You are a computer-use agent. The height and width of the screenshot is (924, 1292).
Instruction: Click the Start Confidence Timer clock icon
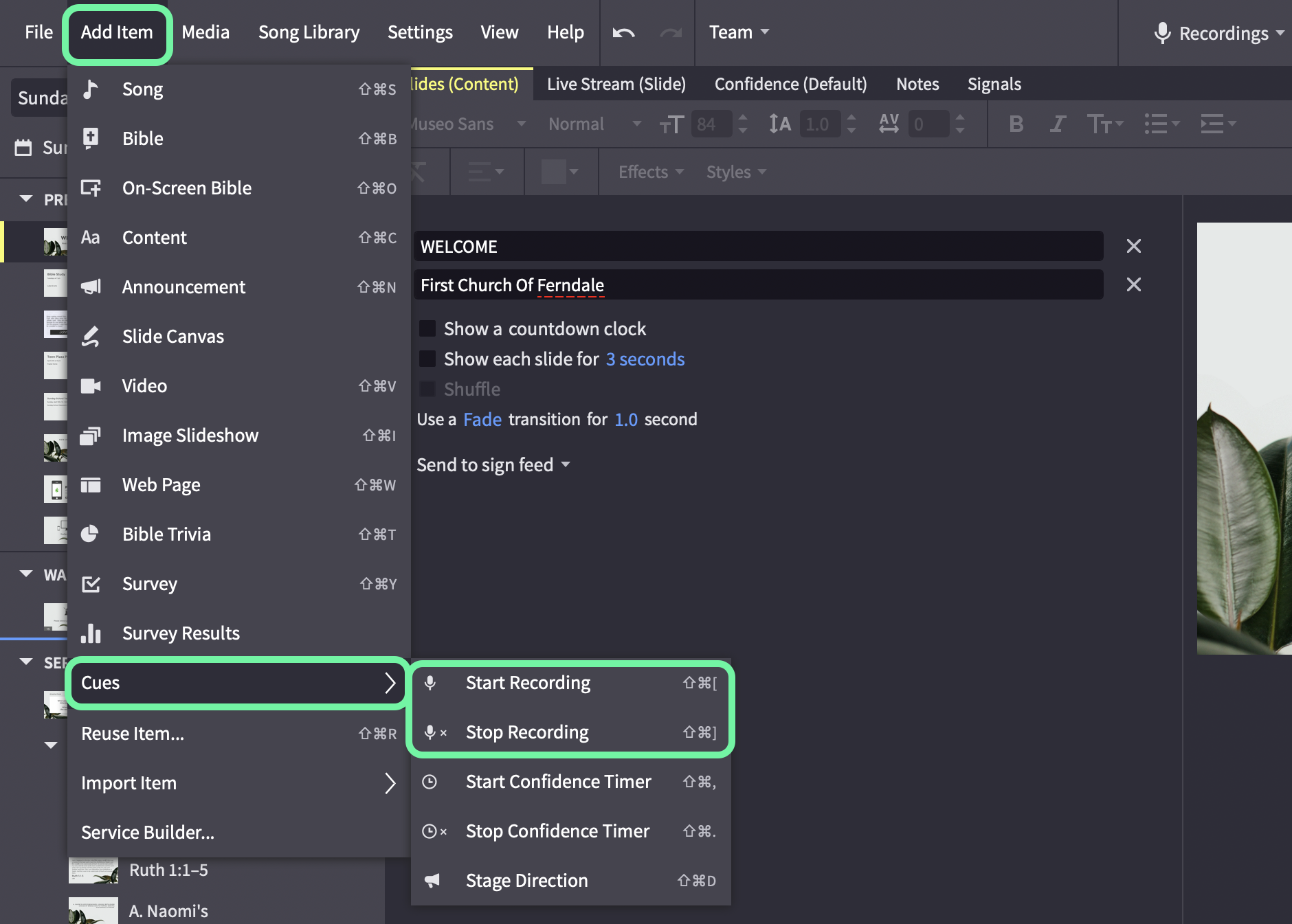tap(430, 782)
